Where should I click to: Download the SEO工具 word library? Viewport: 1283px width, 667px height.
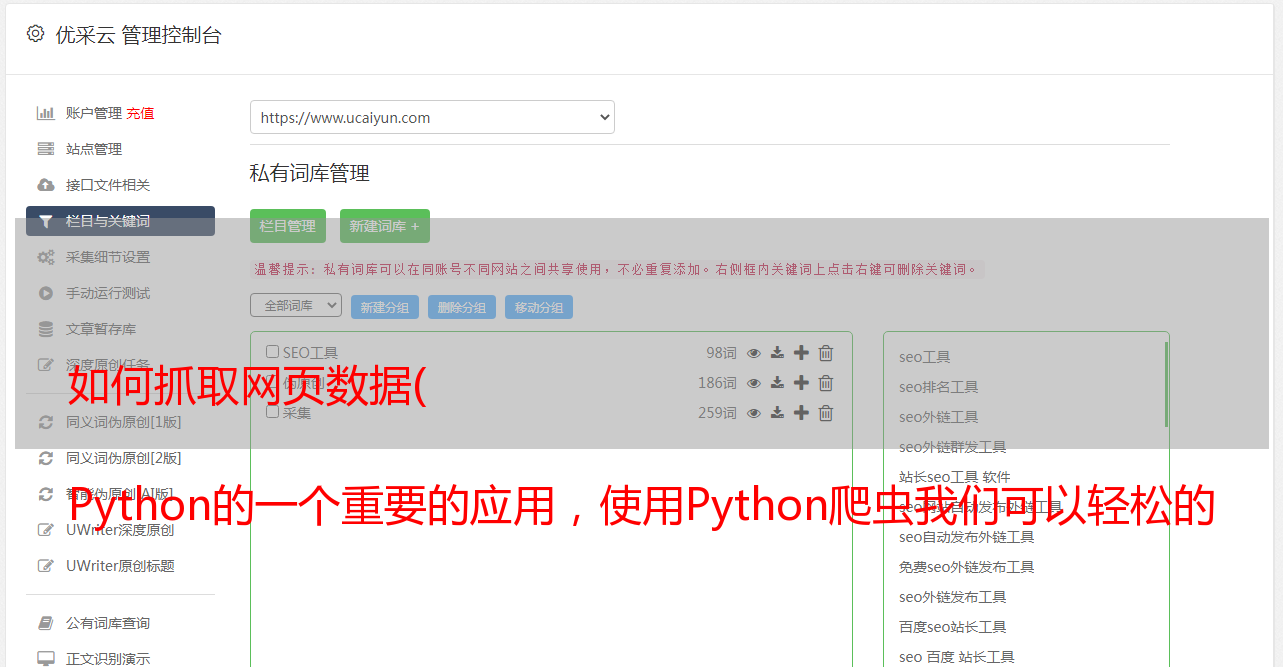point(777,353)
